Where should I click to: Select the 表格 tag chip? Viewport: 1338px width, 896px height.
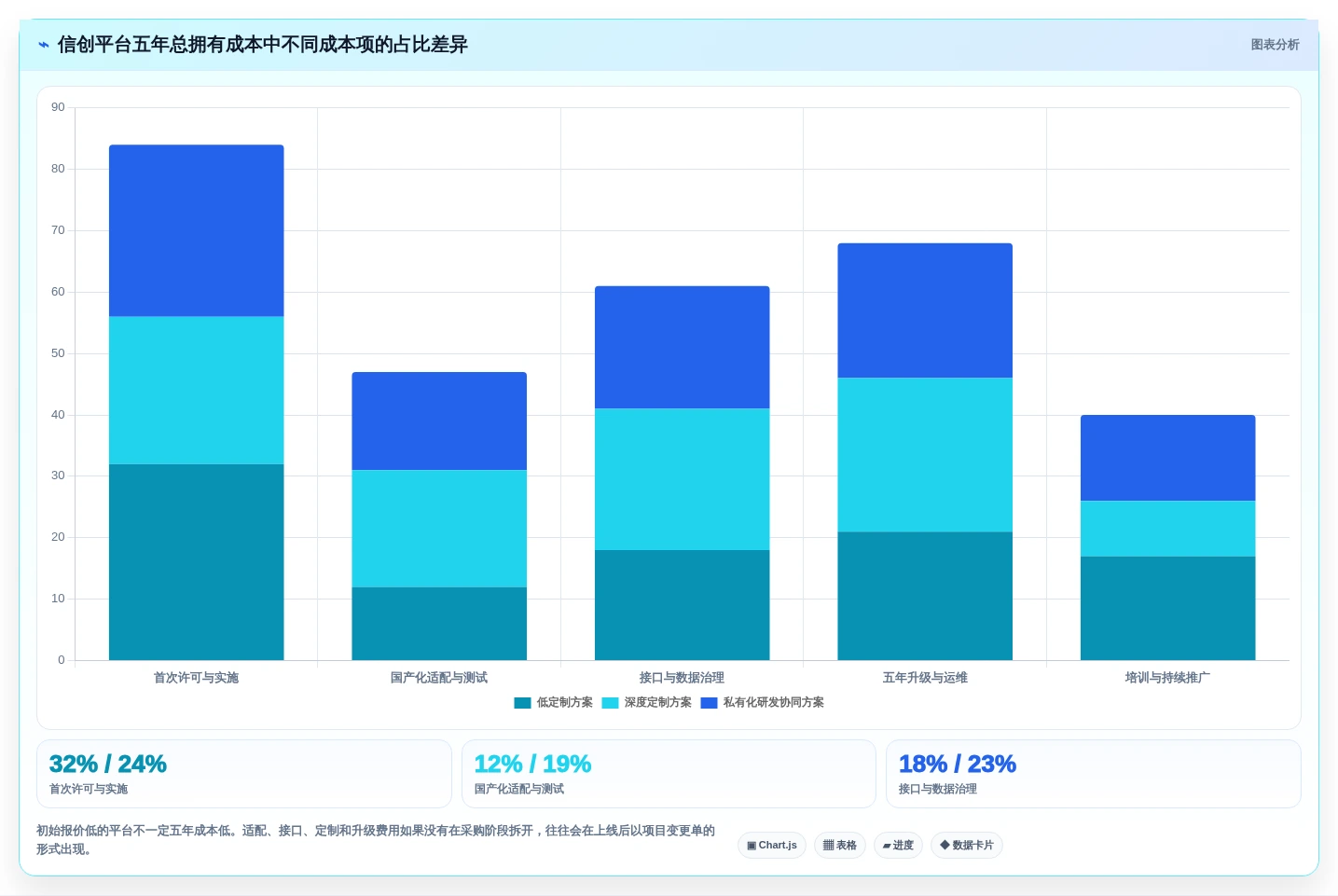pyautogui.click(x=840, y=846)
